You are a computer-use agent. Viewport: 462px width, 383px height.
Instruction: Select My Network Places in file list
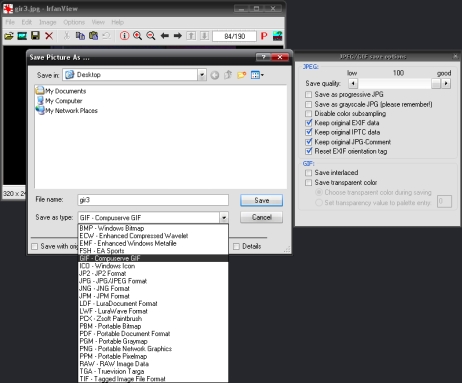pyautogui.click(x=67, y=110)
